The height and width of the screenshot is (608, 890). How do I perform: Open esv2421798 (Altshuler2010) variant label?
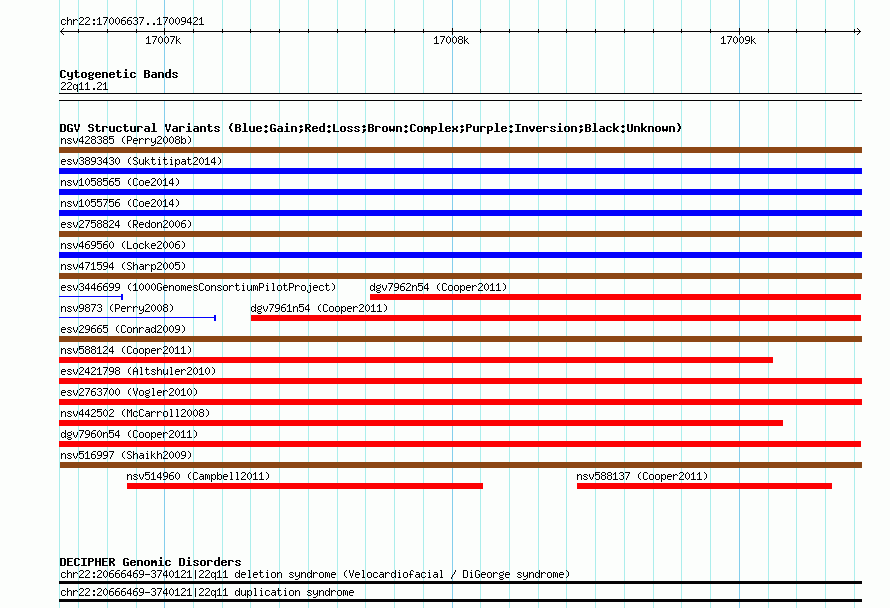[138, 371]
